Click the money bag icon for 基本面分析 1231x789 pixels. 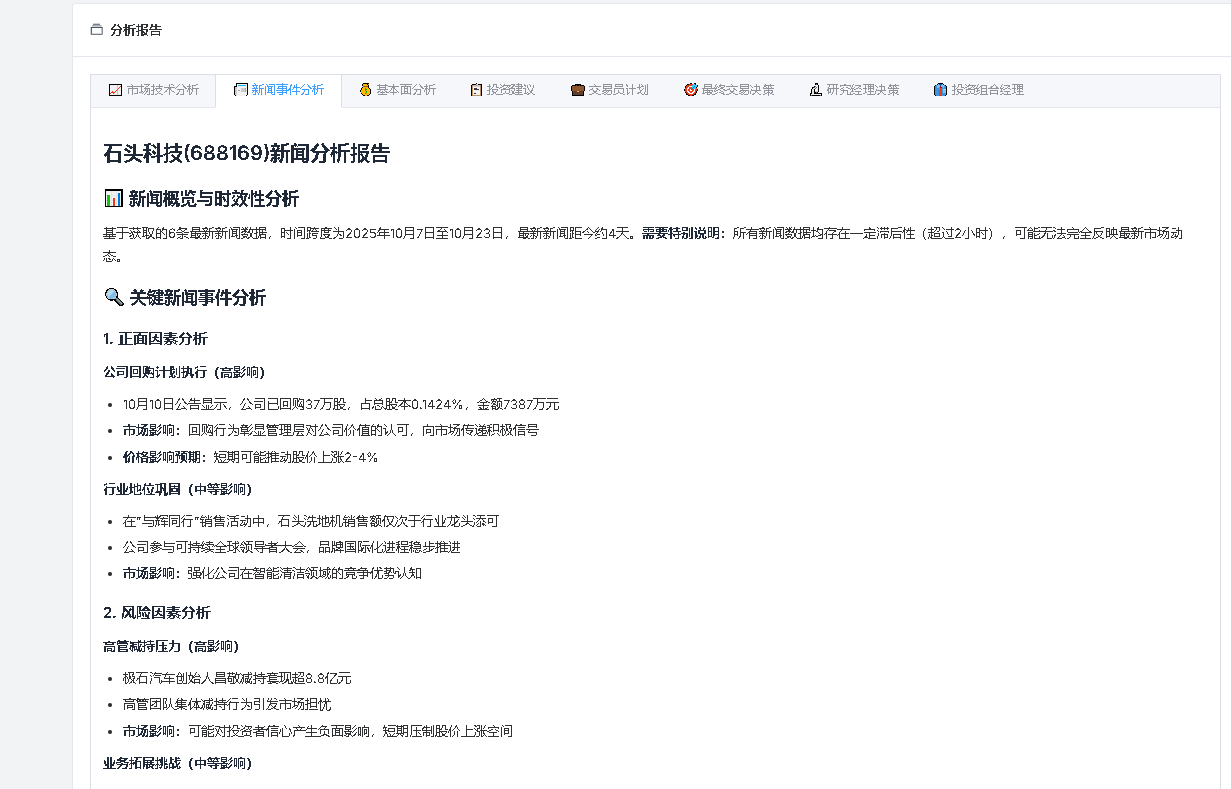[365, 90]
